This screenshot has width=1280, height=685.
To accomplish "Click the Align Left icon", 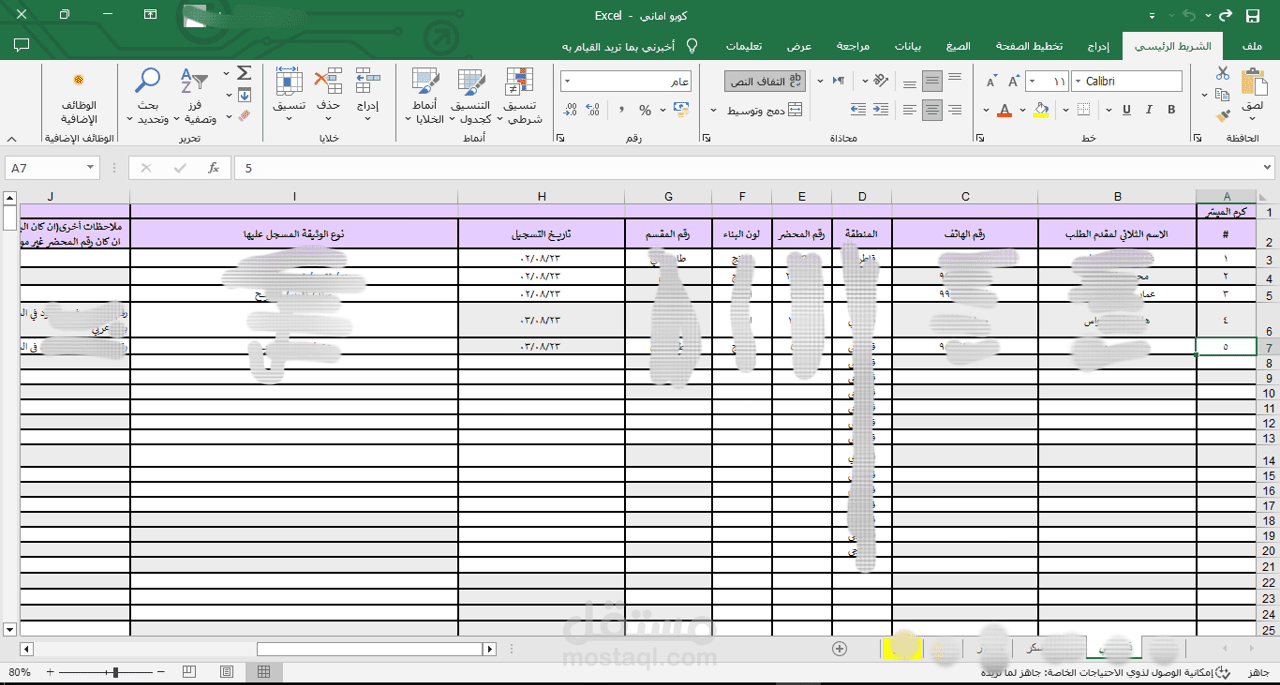I will coord(910,110).
